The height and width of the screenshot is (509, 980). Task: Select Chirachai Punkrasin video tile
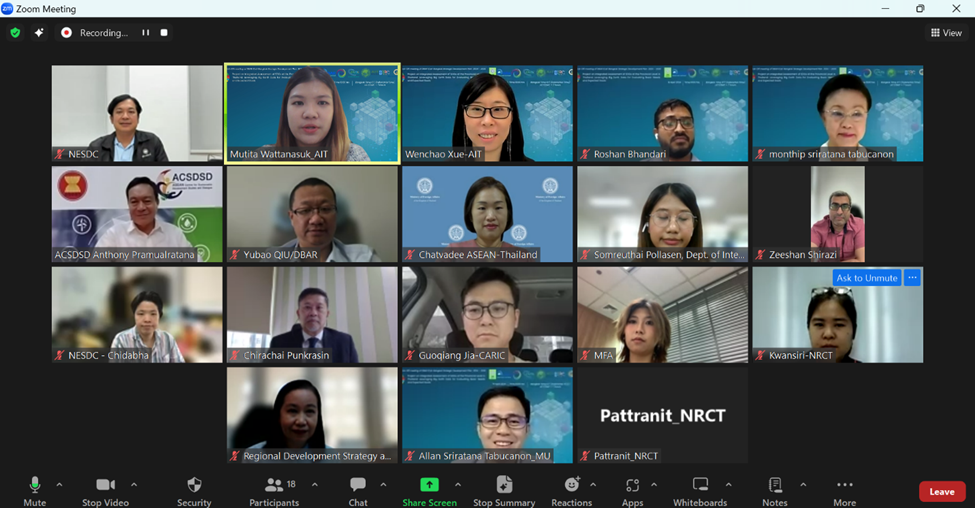pyautogui.click(x=312, y=315)
